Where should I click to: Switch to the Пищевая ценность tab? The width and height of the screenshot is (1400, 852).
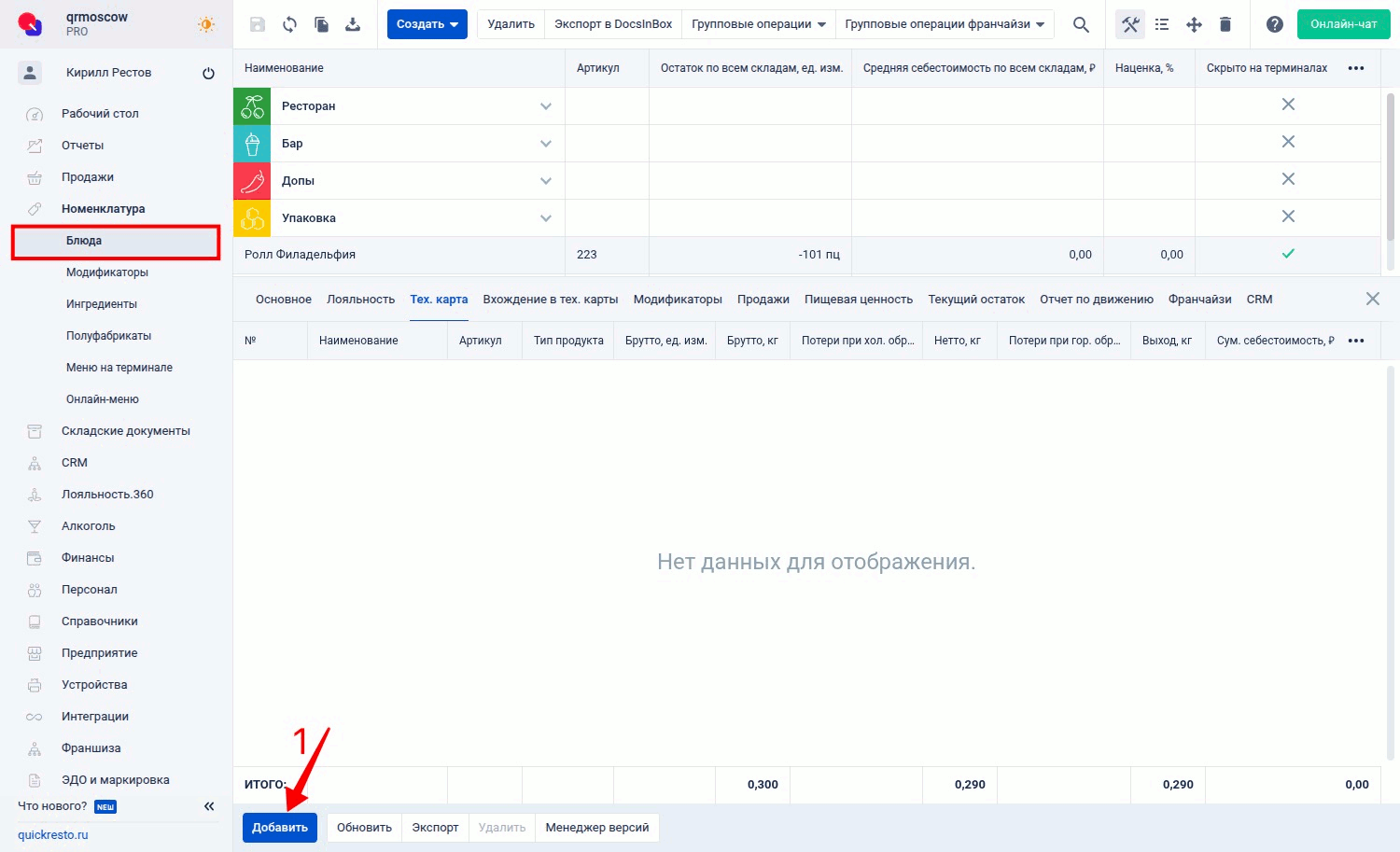pyautogui.click(x=859, y=299)
